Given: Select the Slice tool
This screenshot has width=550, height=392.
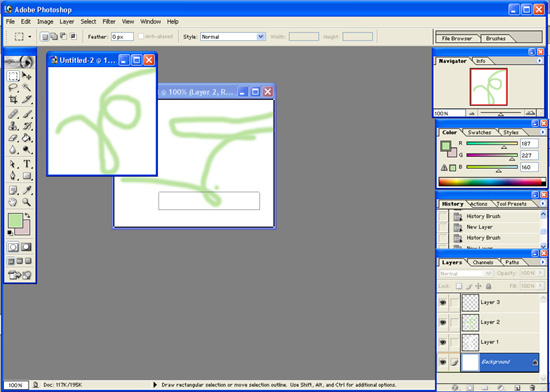Looking at the screenshot, I should 27,100.
